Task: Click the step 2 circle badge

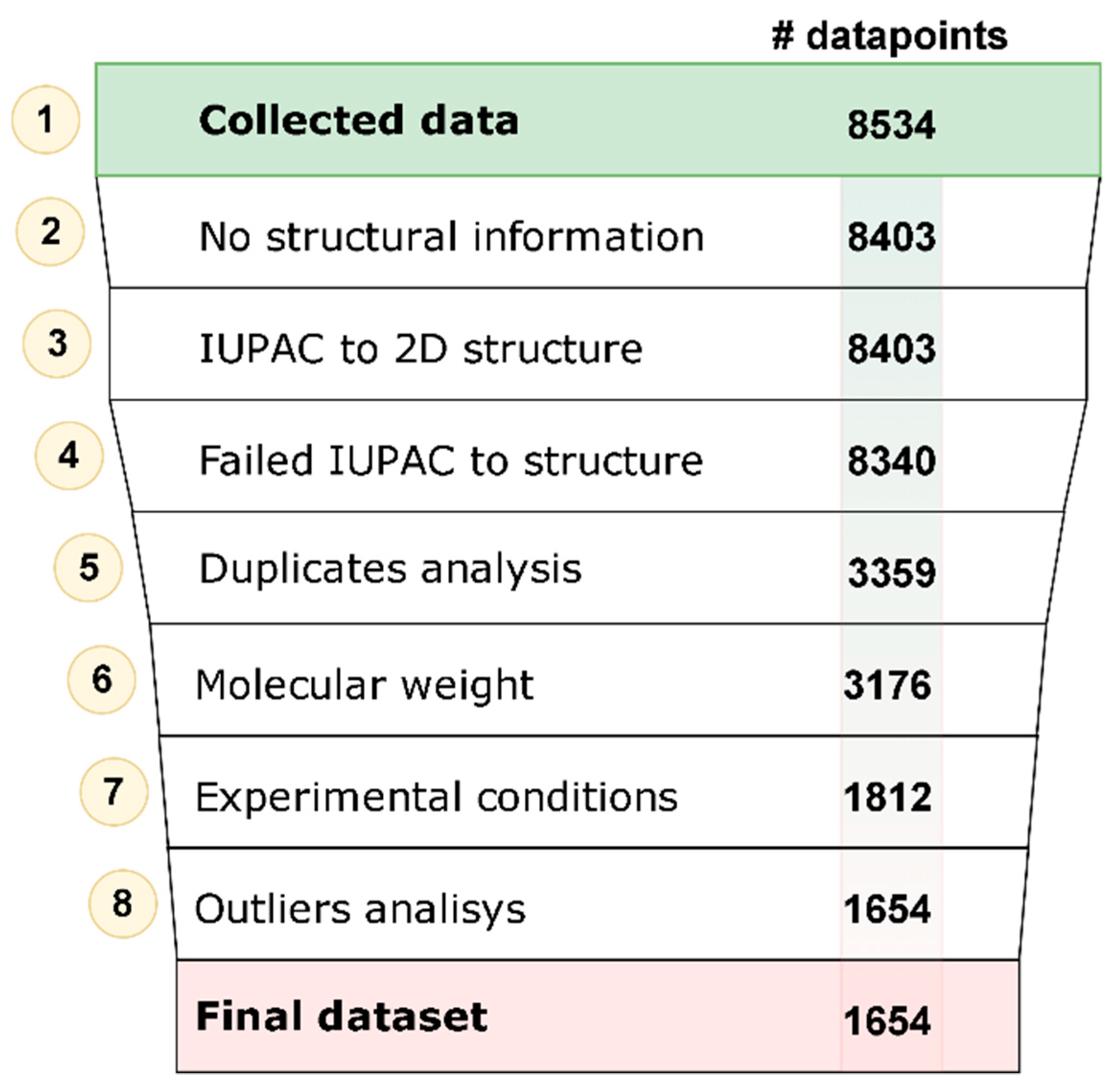Action: (50, 231)
